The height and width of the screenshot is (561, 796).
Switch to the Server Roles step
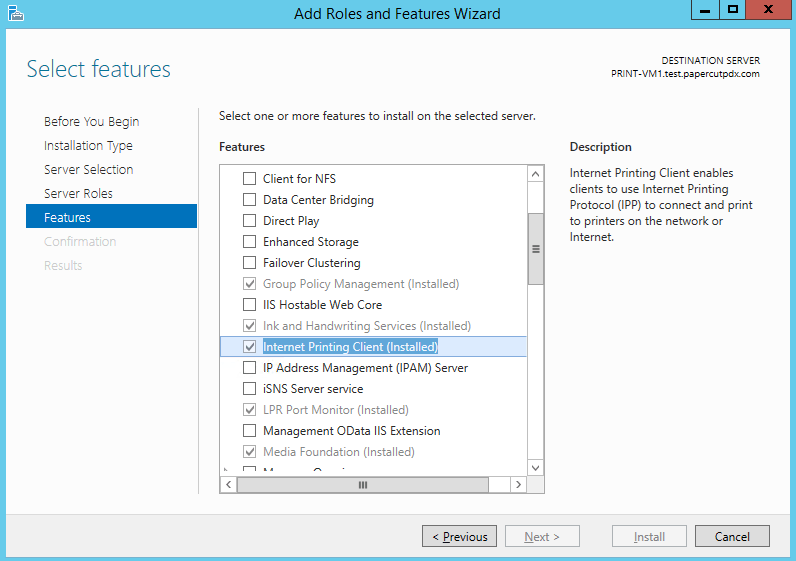(x=78, y=193)
